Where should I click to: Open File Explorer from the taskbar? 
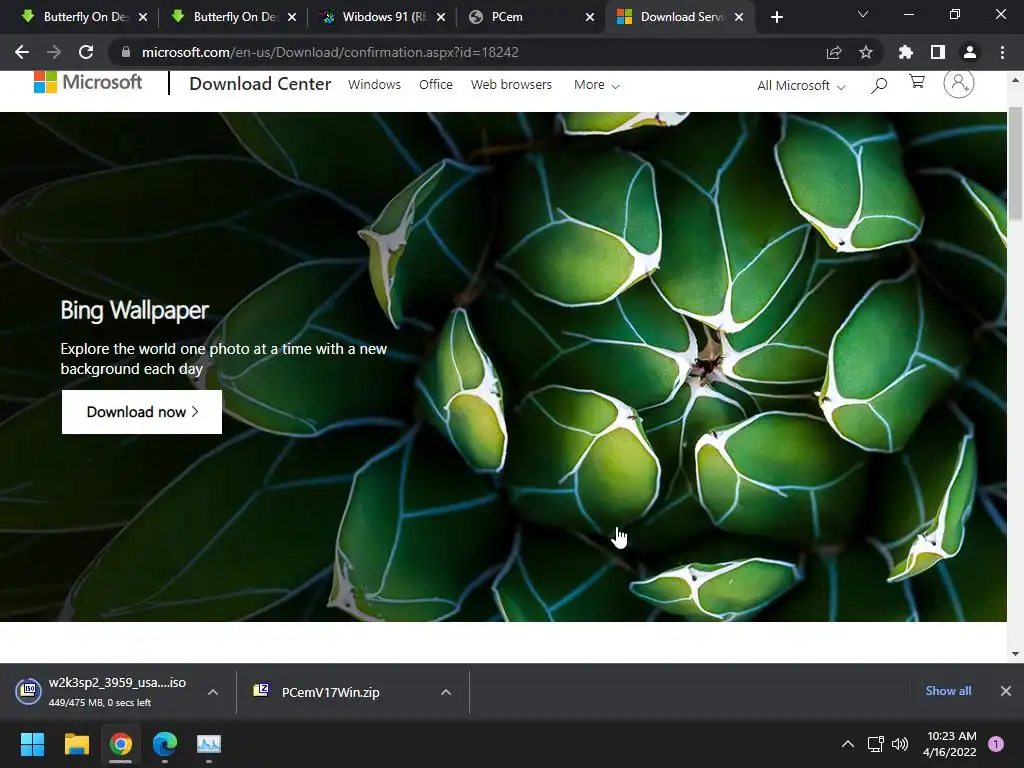tap(76, 744)
